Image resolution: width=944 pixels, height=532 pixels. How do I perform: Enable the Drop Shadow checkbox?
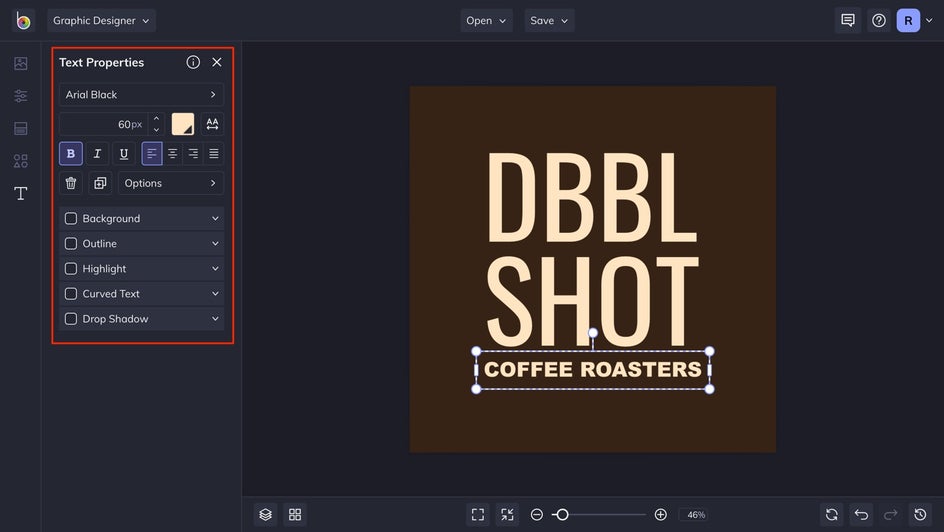click(x=71, y=319)
